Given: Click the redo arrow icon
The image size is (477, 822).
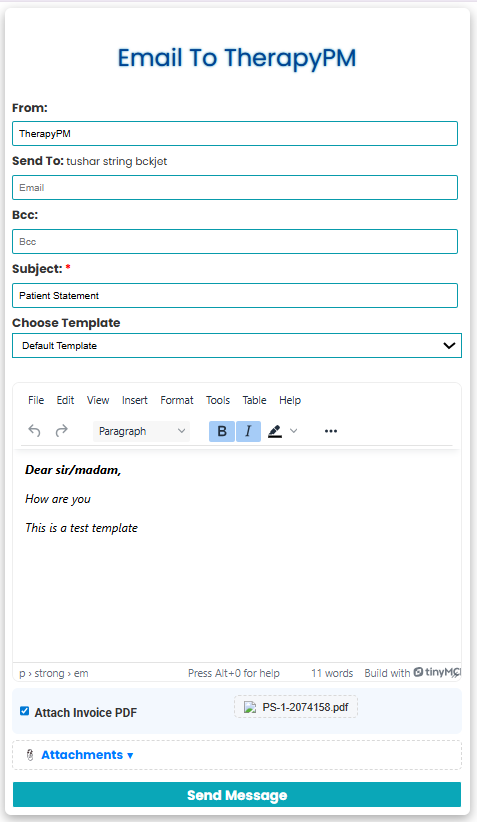Looking at the screenshot, I should (61, 431).
